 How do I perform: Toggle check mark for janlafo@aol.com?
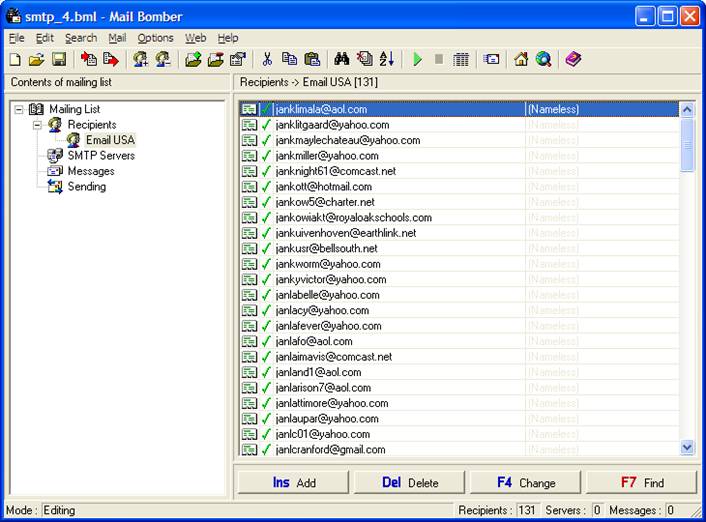click(x=267, y=341)
